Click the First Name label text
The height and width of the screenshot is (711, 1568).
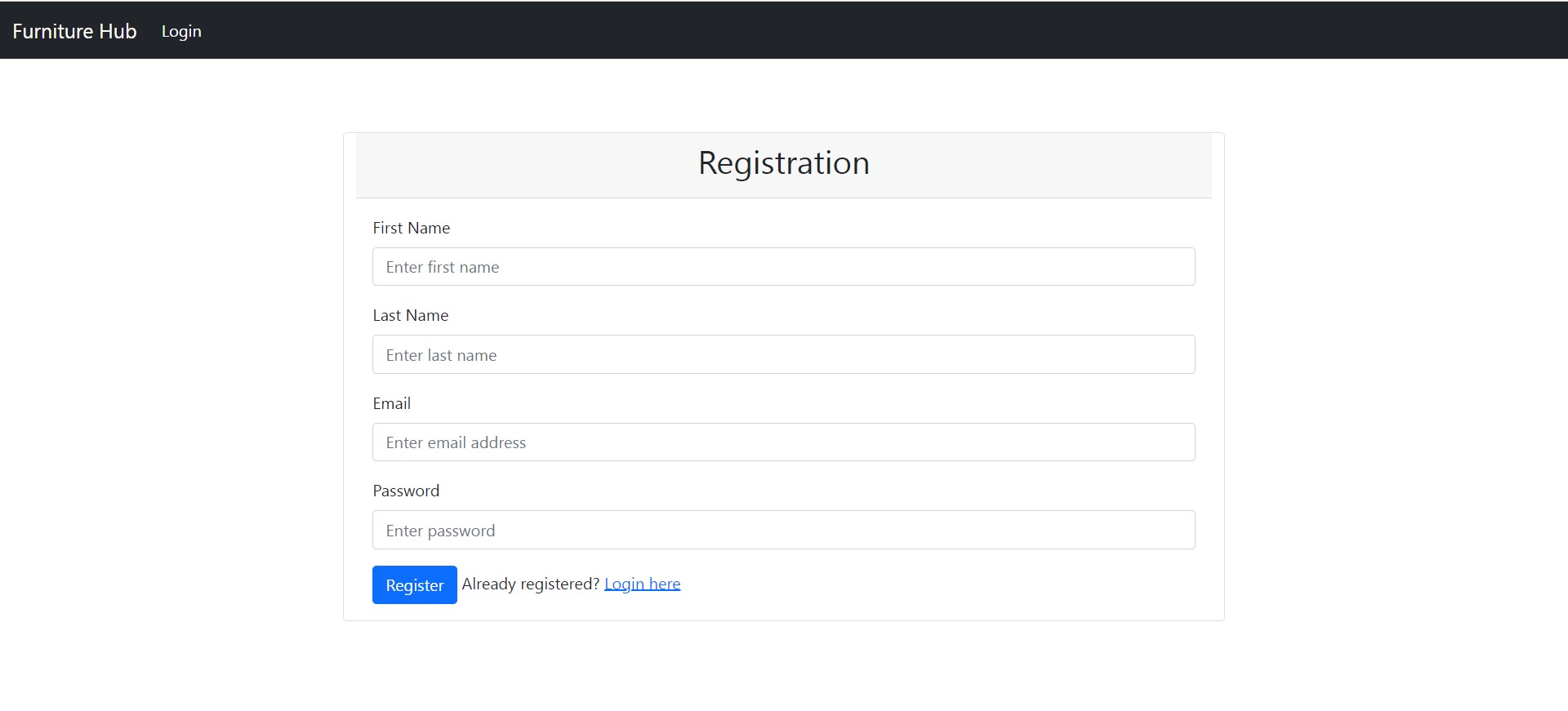pyautogui.click(x=411, y=228)
